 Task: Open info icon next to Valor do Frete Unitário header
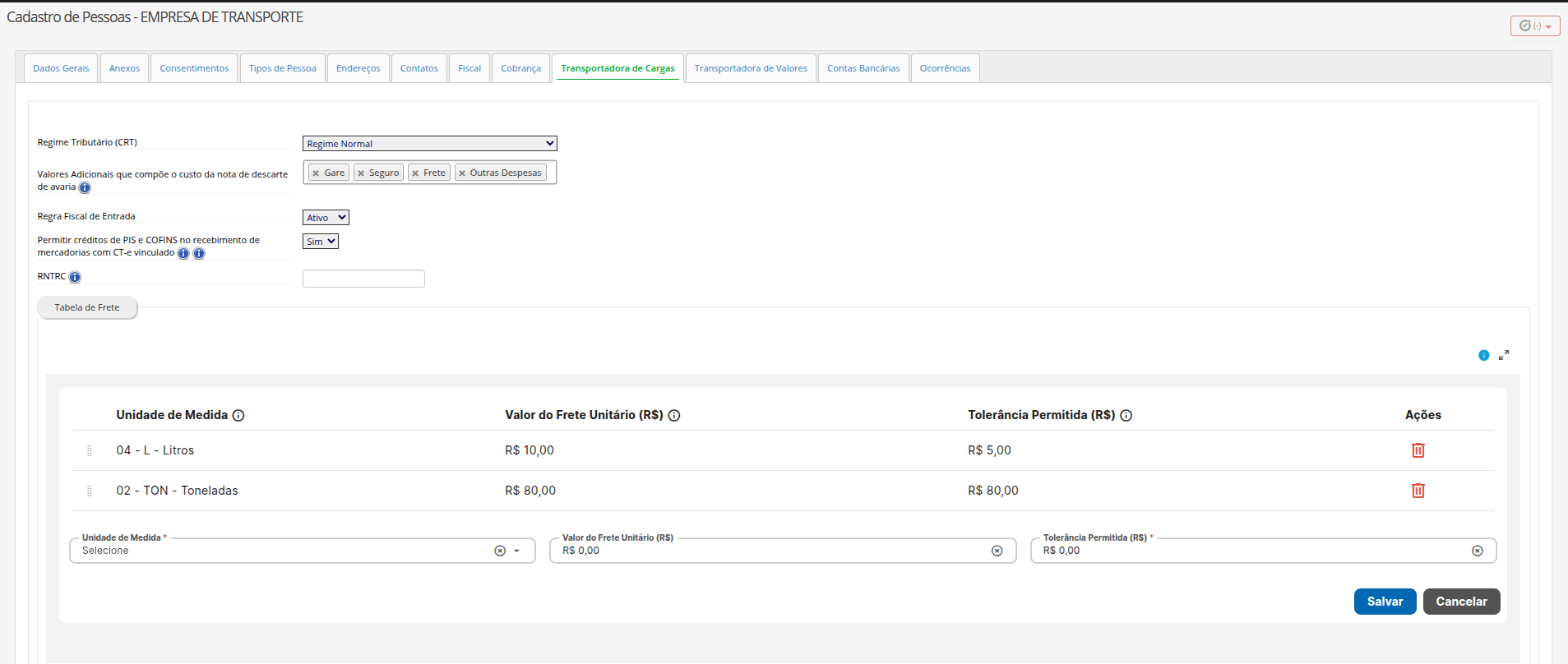[674, 416]
